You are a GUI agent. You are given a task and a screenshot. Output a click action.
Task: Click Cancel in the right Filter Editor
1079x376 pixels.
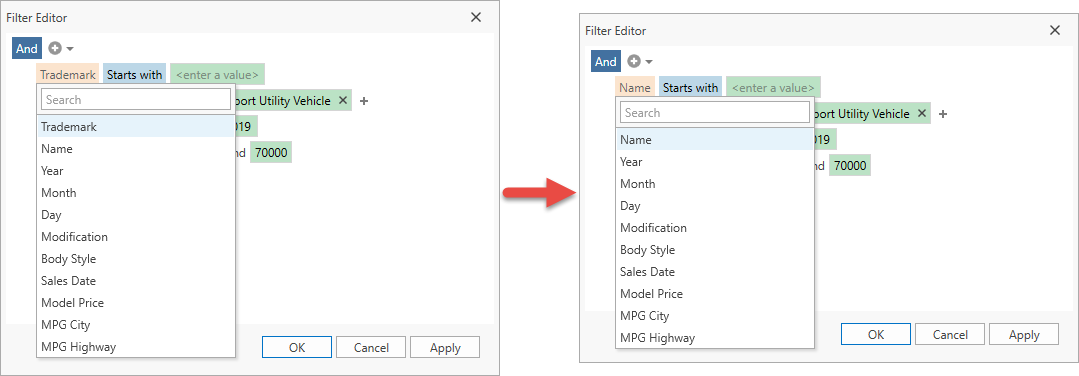pos(950,335)
